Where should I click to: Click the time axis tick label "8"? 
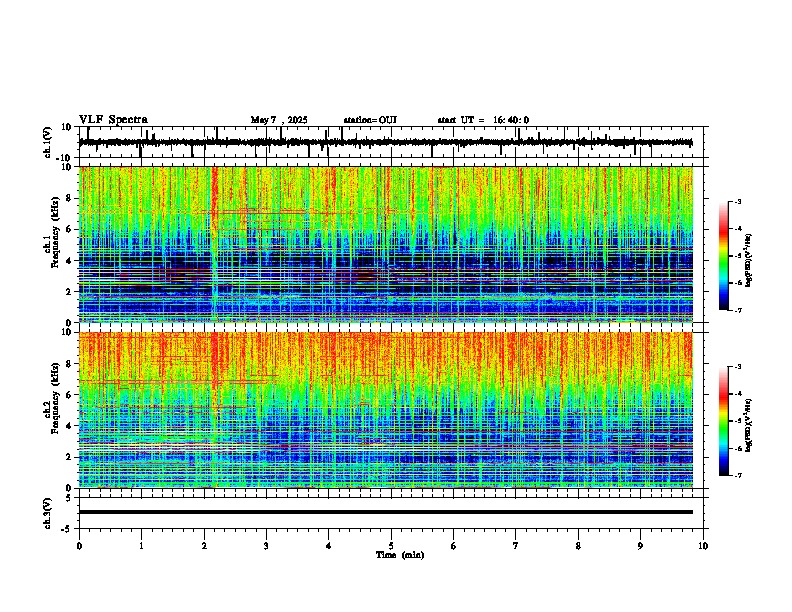pos(578,546)
